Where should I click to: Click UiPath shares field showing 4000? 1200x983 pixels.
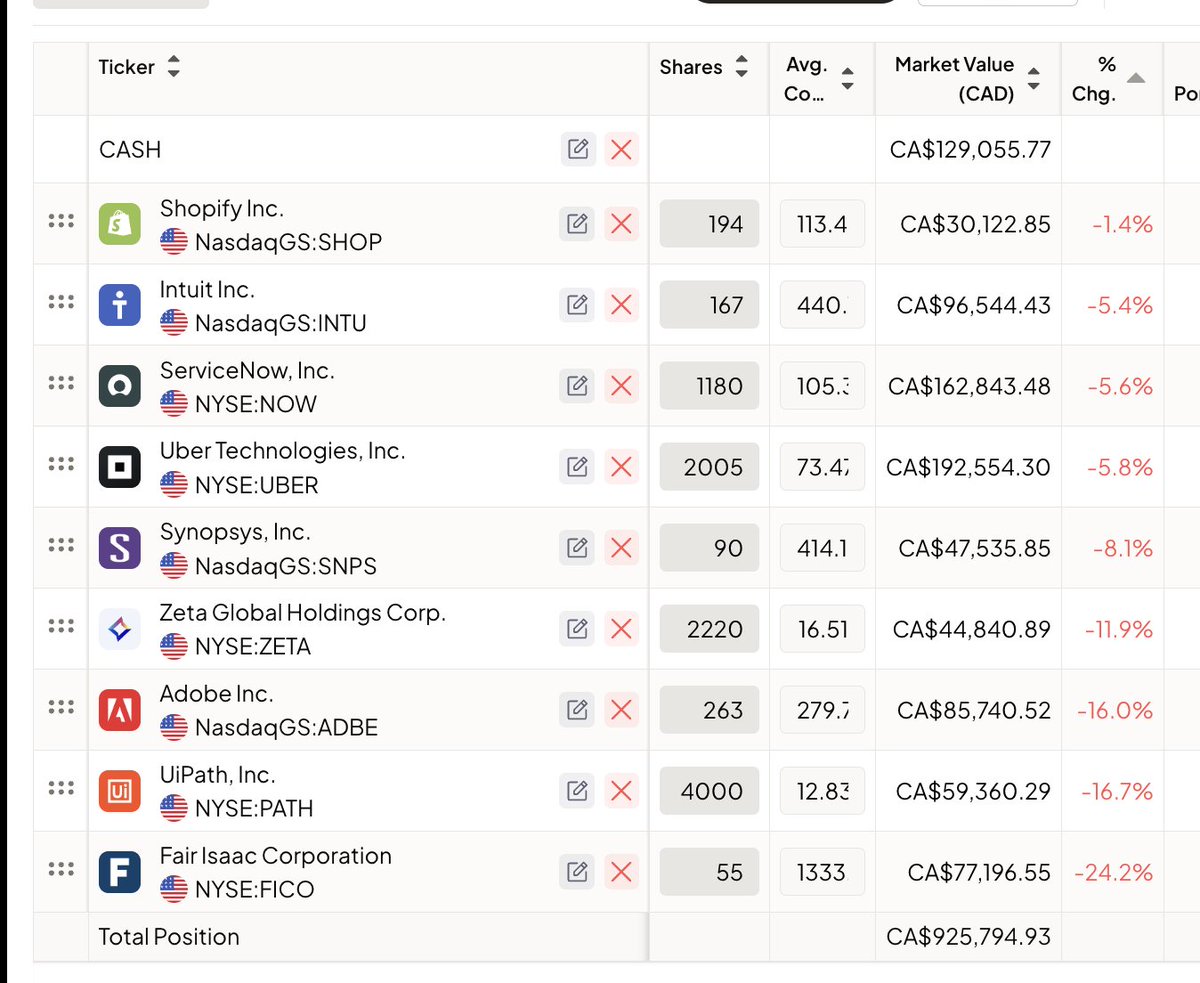click(709, 791)
